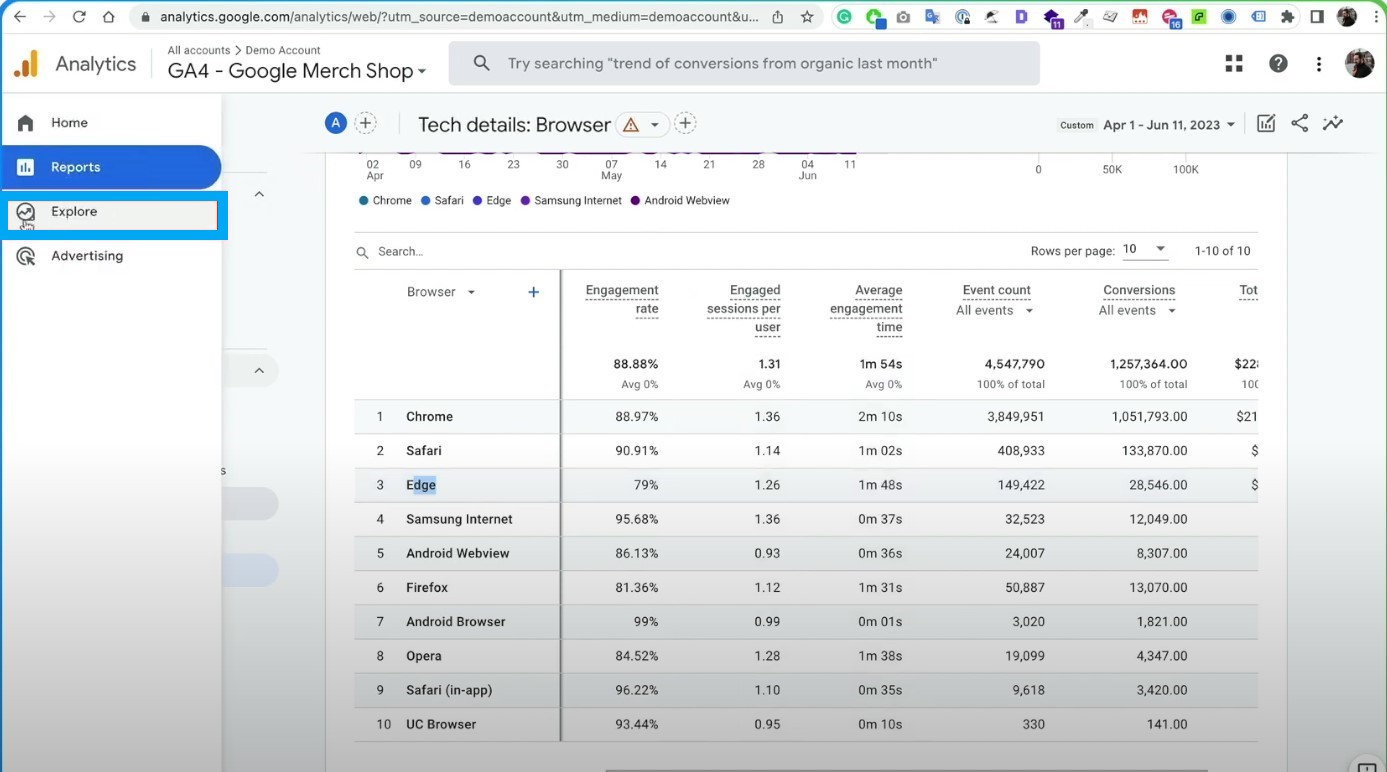The height and width of the screenshot is (772, 1387).
Task: Open the Analytics more options dots
Action: pyautogui.click(x=1319, y=64)
